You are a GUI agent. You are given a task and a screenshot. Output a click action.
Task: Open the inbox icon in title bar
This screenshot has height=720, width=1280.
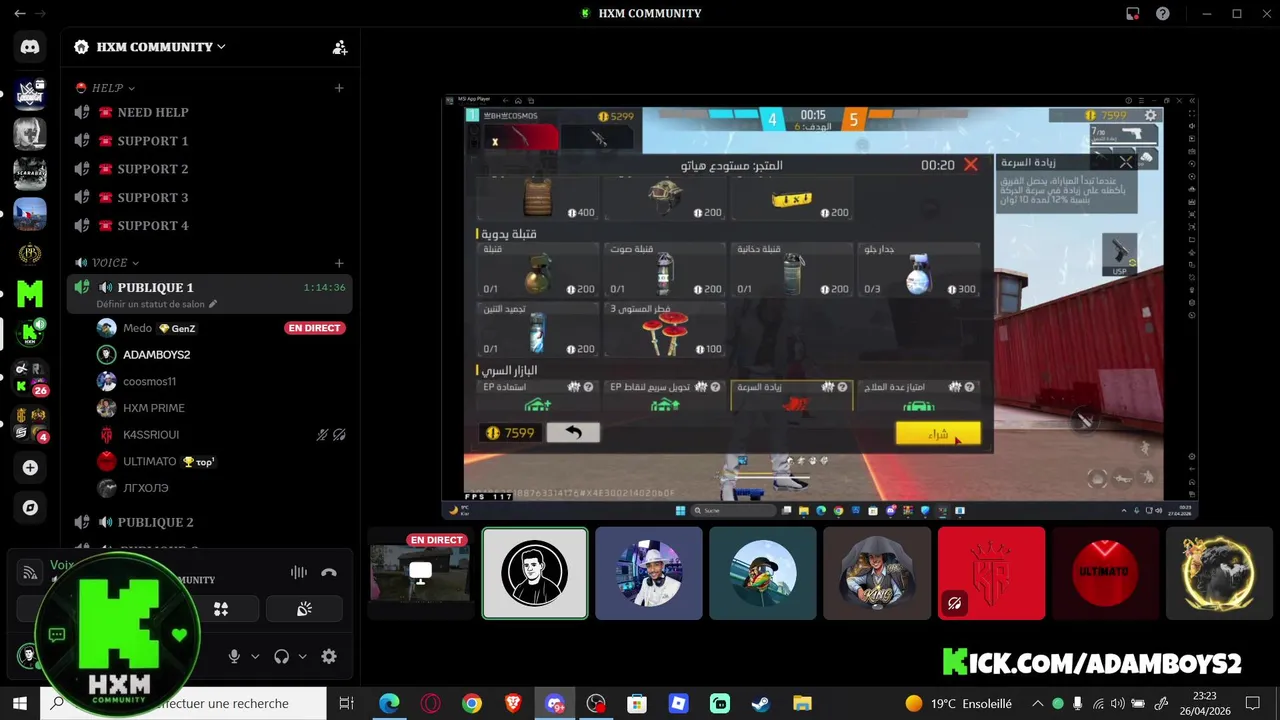tap(1133, 14)
